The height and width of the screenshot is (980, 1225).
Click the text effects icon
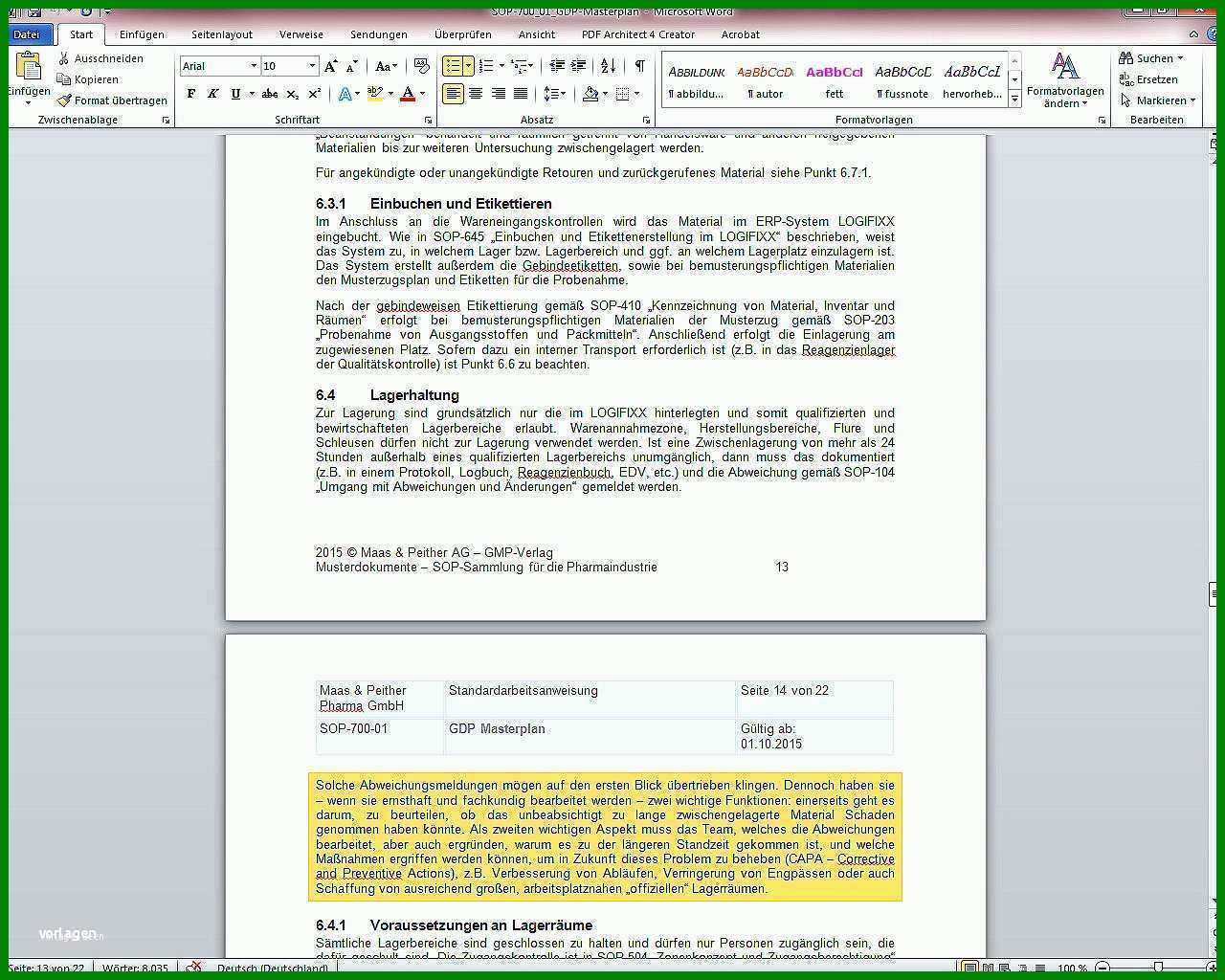click(345, 94)
